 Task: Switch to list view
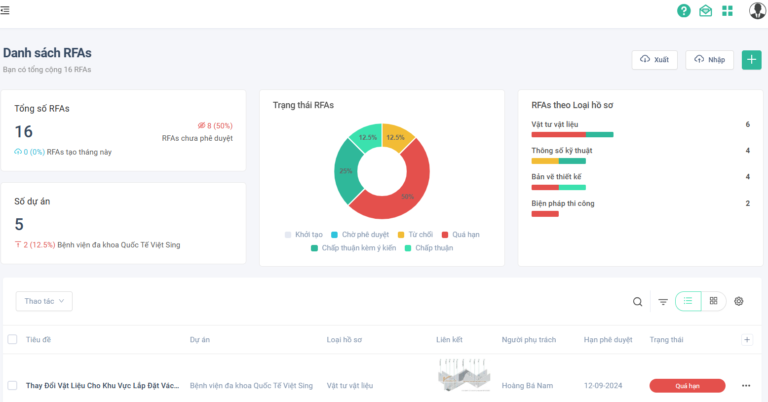[x=688, y=301]
